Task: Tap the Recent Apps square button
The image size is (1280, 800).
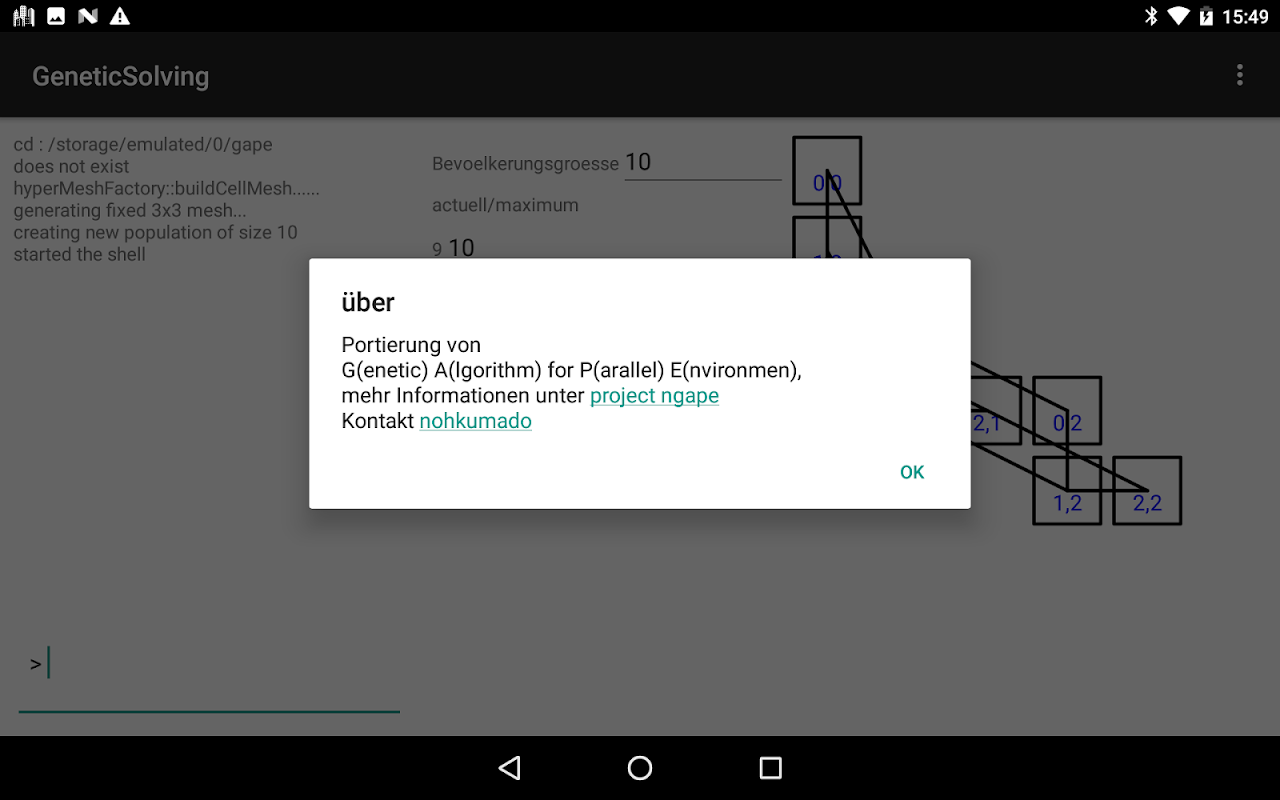Action: tap(770, 768)
